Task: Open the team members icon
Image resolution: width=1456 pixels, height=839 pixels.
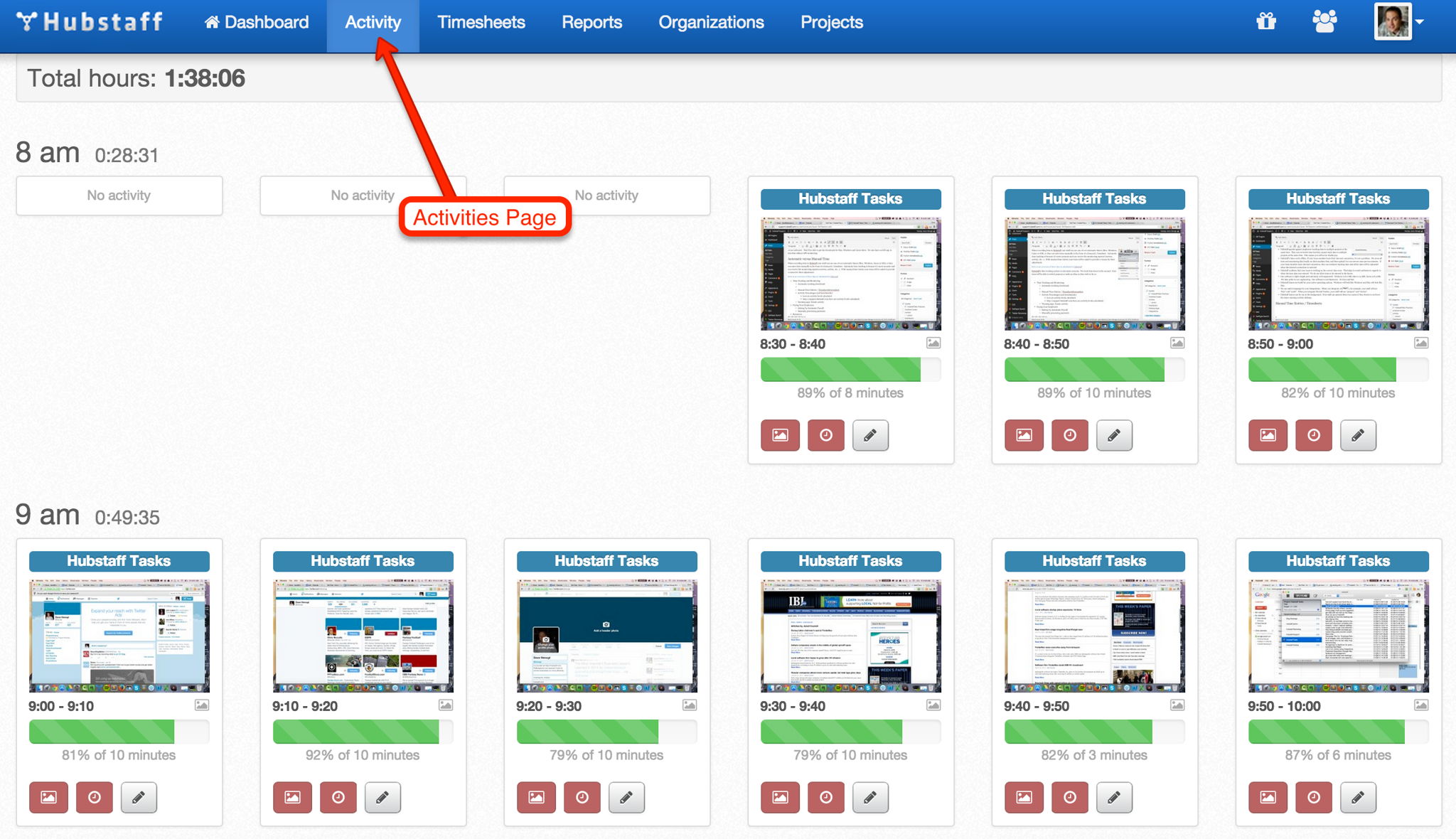Action: [1324, 21]
